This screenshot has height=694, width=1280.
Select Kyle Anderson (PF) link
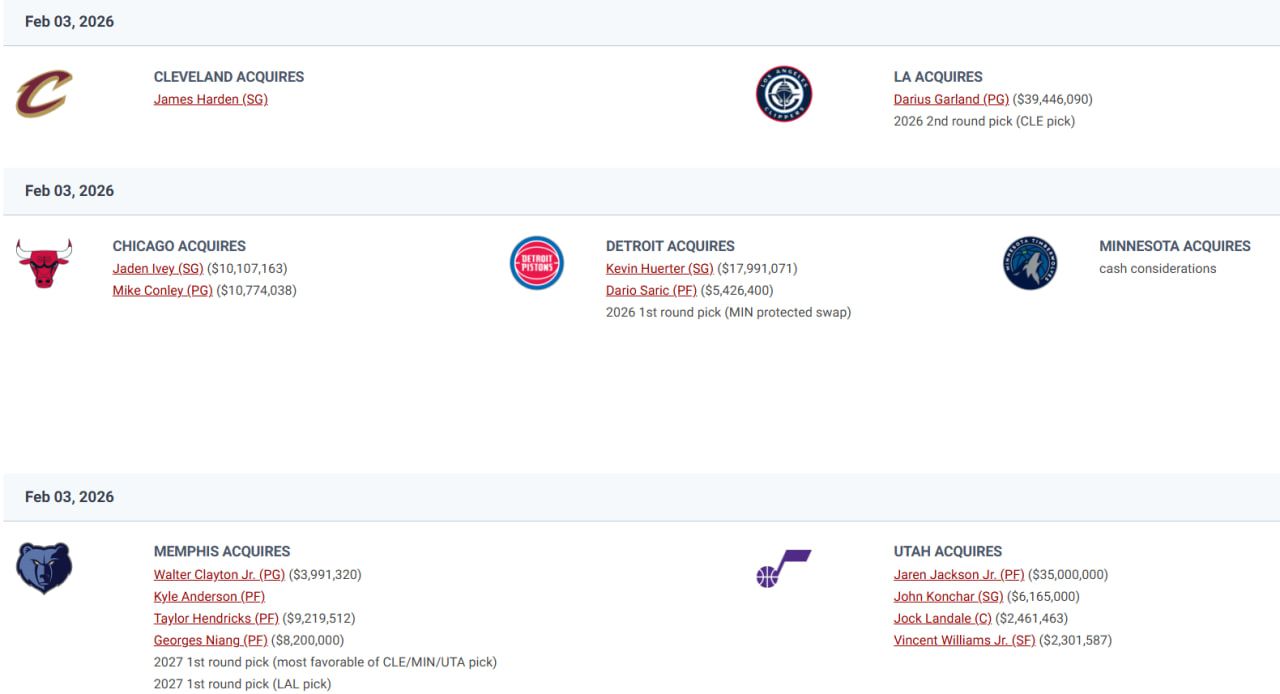coord(209,596)
